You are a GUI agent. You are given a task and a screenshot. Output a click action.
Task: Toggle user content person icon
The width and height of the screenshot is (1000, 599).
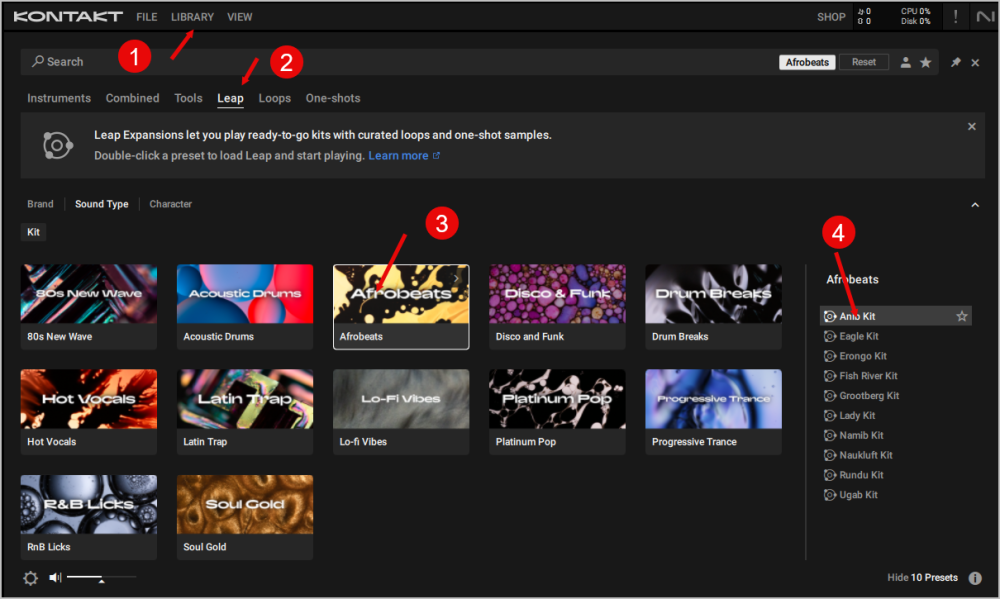(x=905, y=62)
